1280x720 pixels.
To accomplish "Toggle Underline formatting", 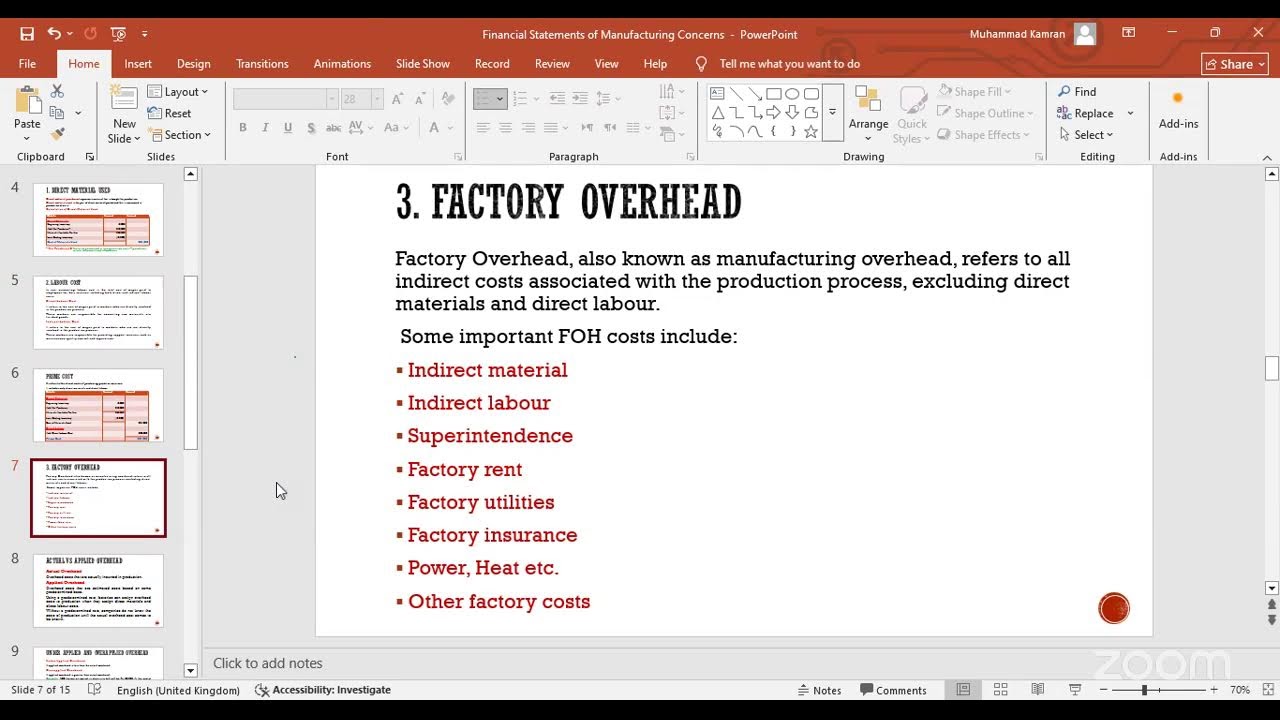I will tap(288, 128).
